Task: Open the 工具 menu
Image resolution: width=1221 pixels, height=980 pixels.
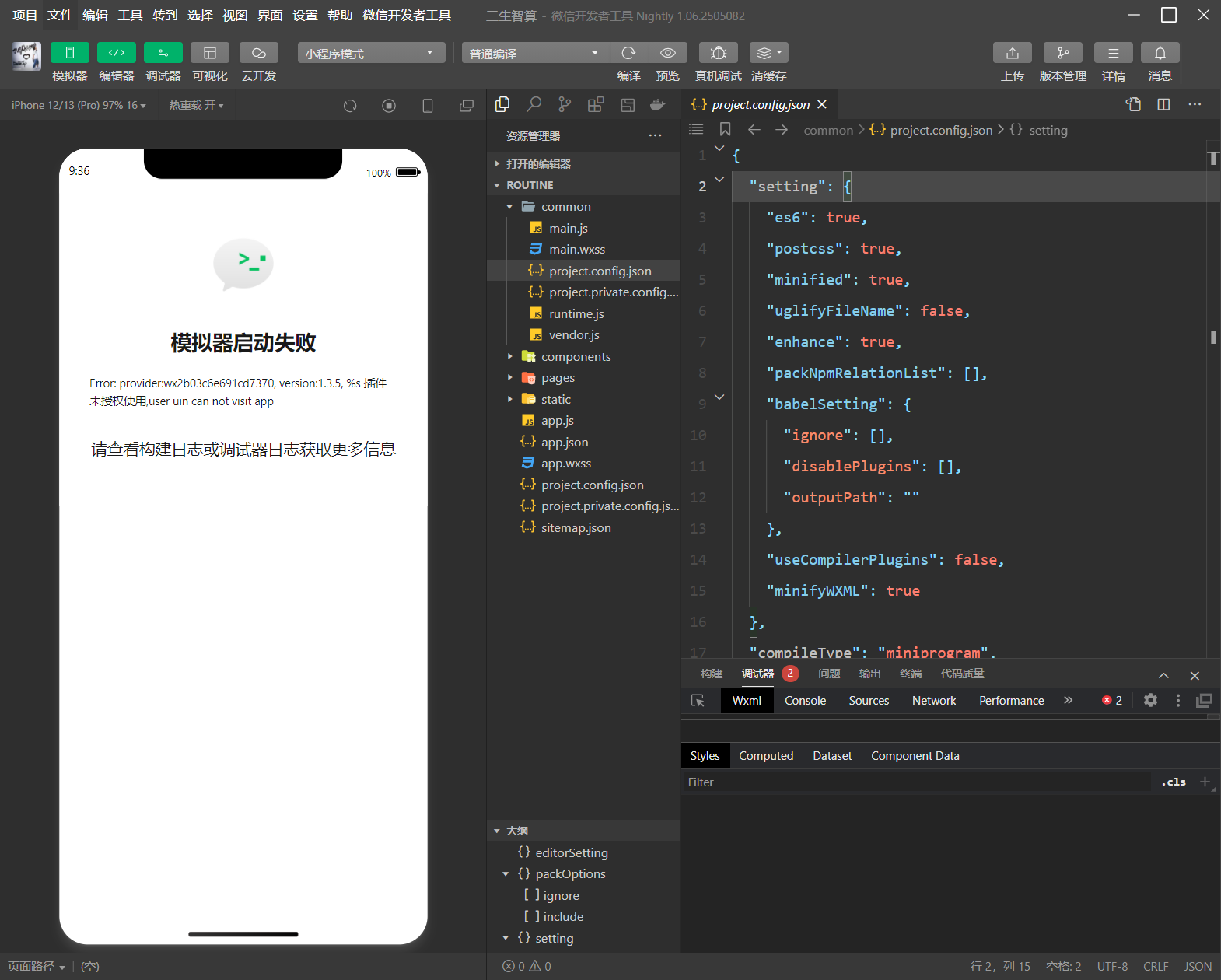Action: [130, 16]
